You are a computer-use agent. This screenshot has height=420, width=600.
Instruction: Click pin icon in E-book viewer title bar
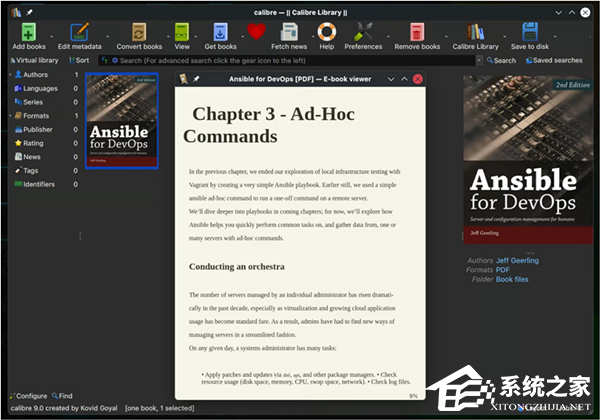pos(196,79)
